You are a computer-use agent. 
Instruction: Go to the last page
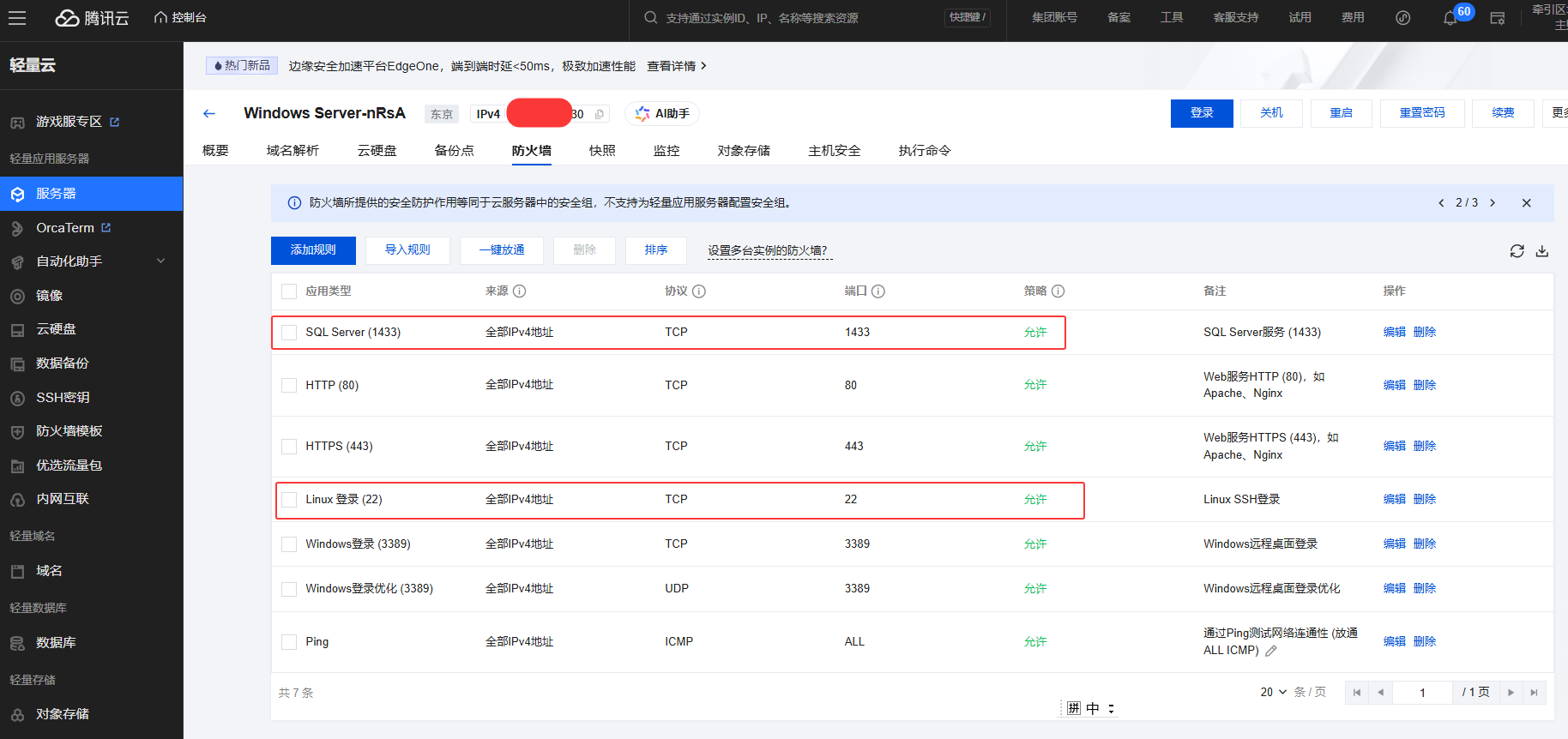click(1535, 693)
